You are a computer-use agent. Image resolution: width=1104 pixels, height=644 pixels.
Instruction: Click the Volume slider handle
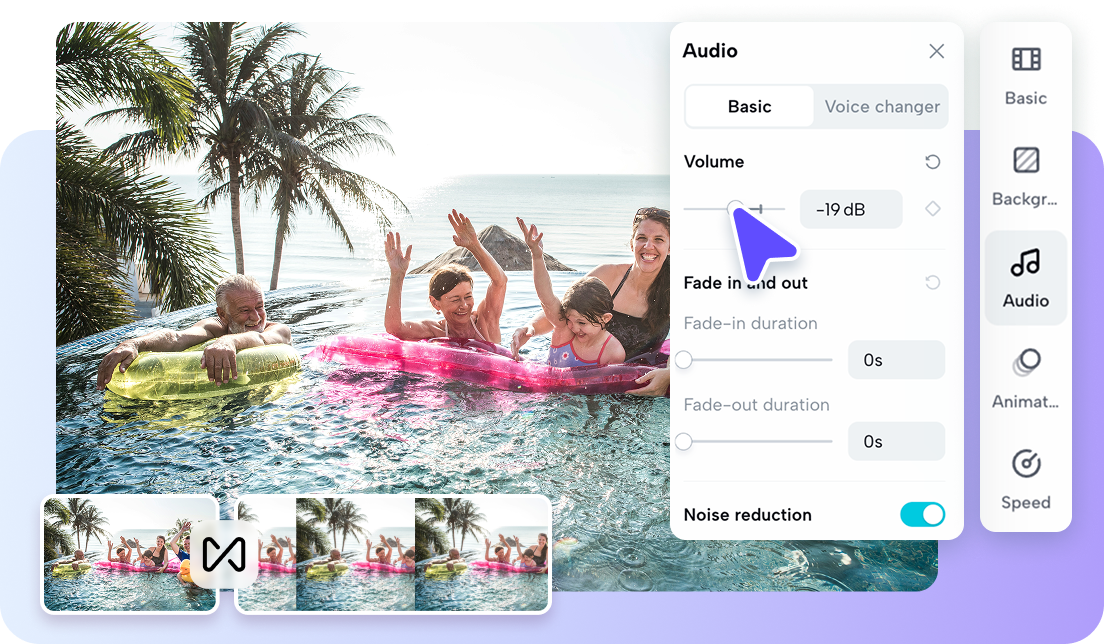(735, 208)
